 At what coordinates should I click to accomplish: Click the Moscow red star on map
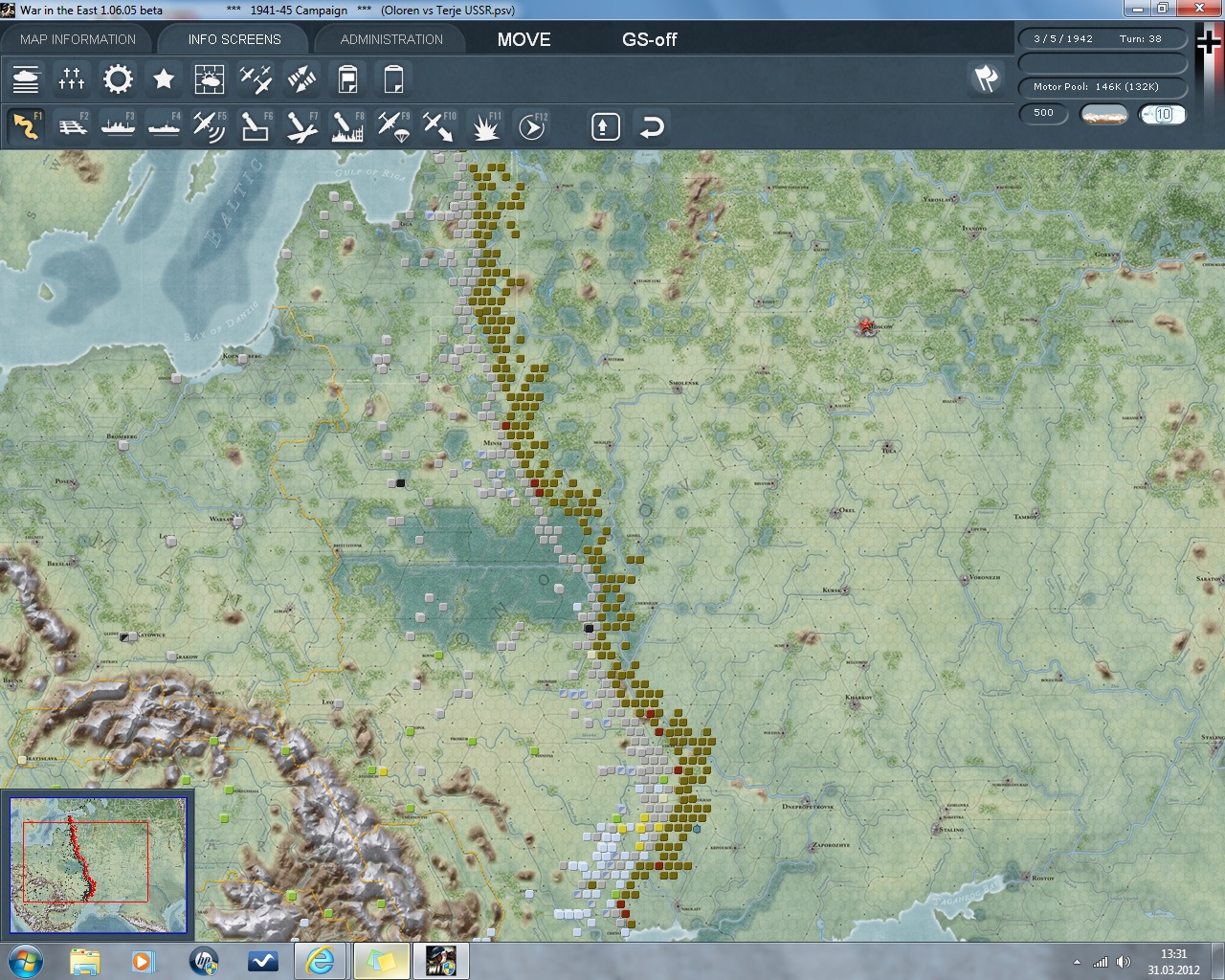tap(868, 327)
